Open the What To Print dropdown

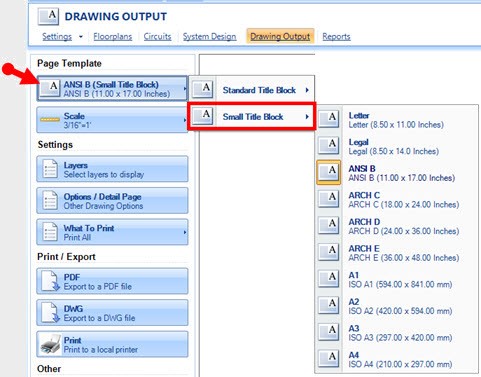tap(112, 232)
